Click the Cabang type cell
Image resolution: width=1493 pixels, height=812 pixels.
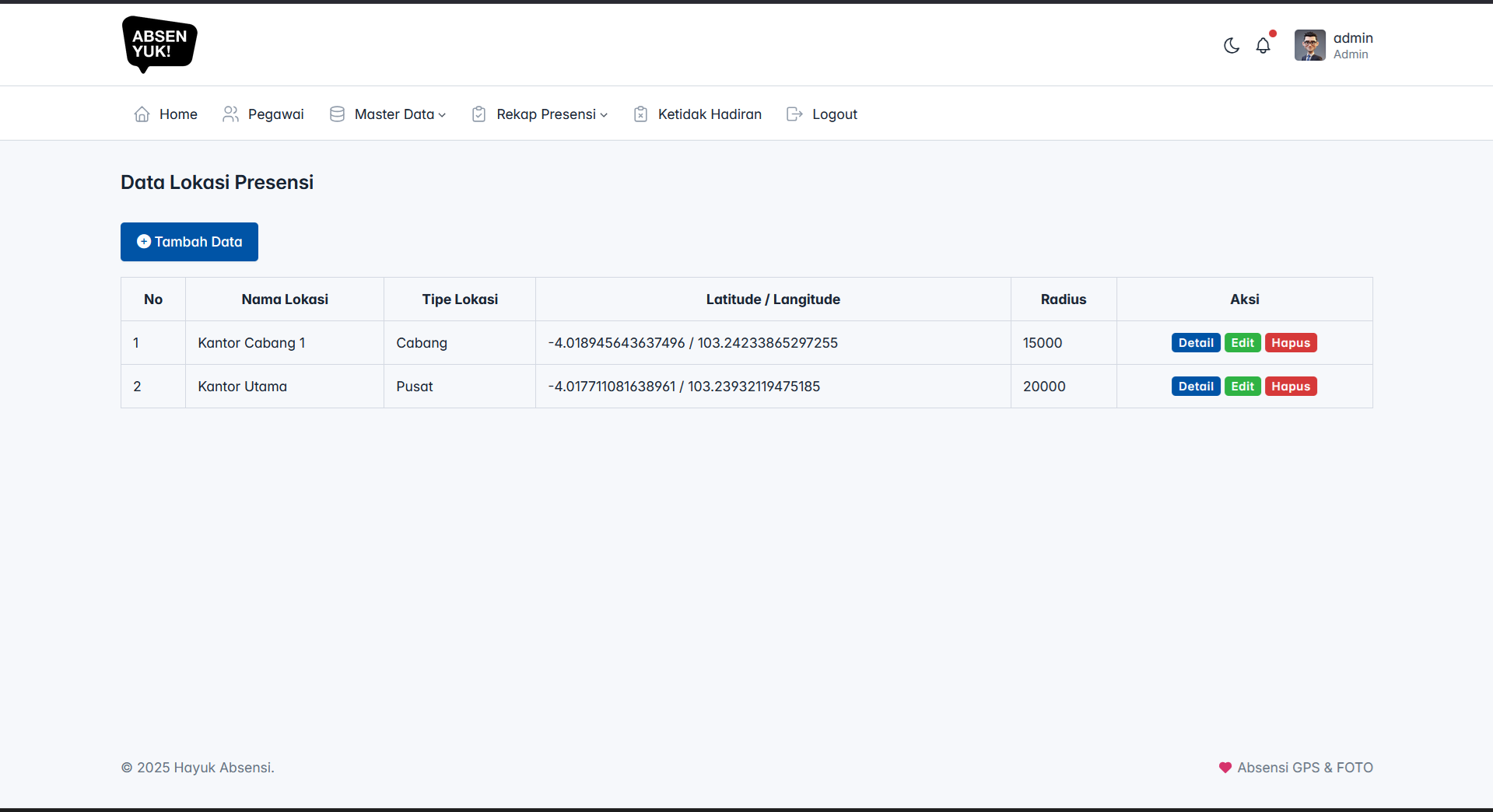pyautogui.click(x=460, y=343)
